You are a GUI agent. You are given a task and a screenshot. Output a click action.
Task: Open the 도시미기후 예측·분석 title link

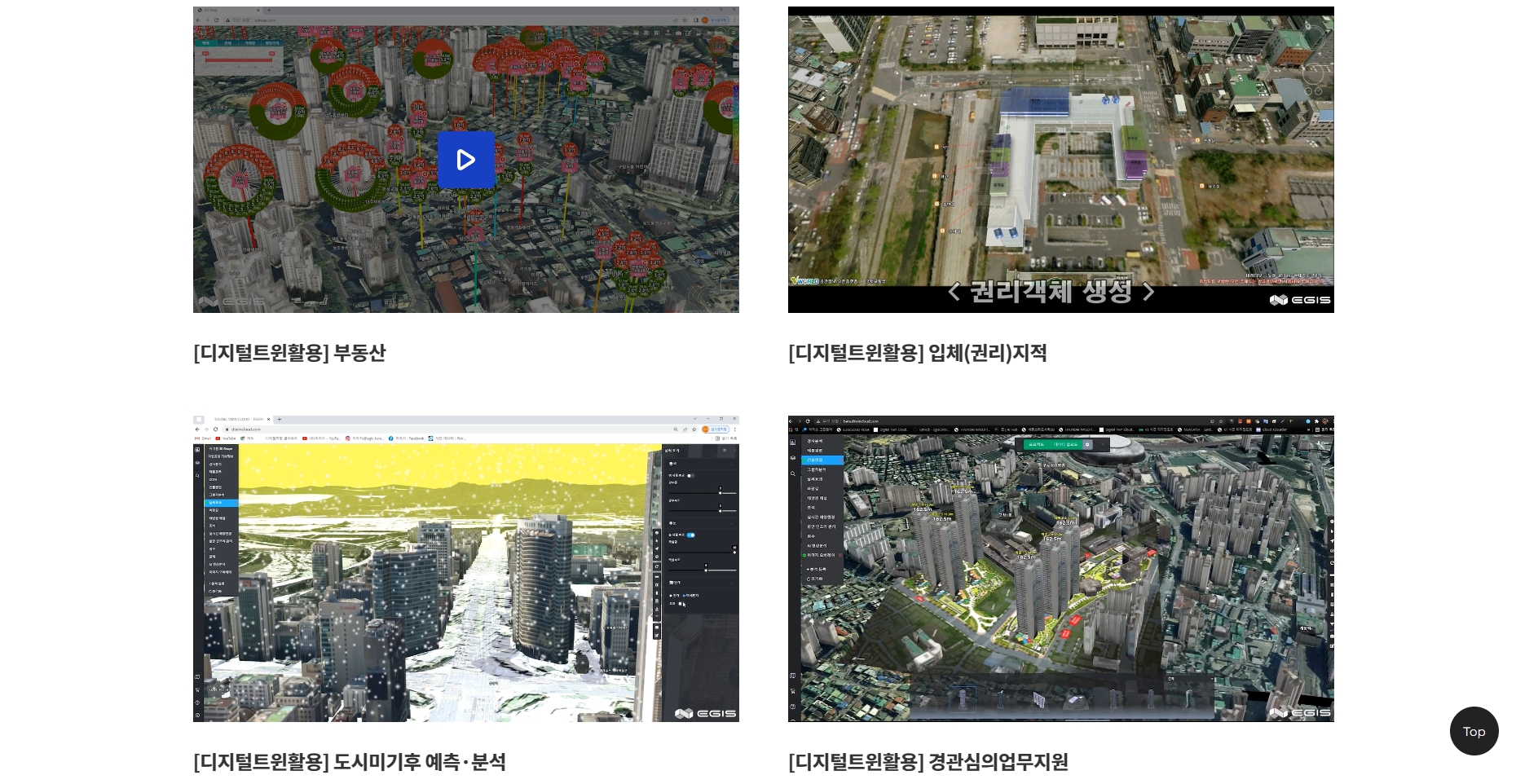350,762
